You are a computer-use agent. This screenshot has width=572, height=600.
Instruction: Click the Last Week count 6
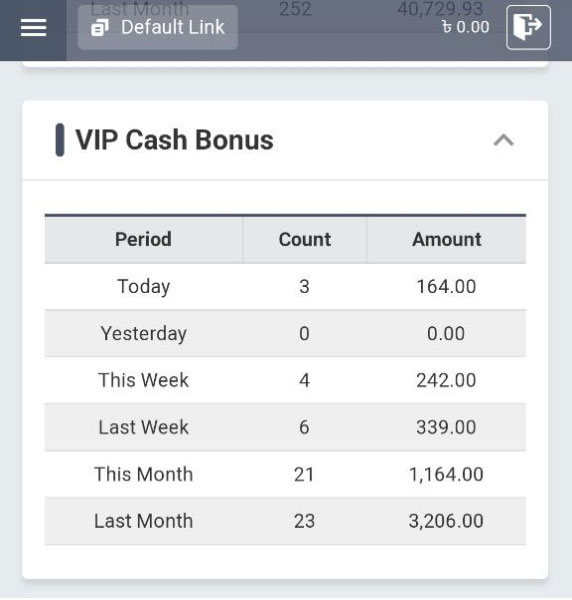click(304, 427)
